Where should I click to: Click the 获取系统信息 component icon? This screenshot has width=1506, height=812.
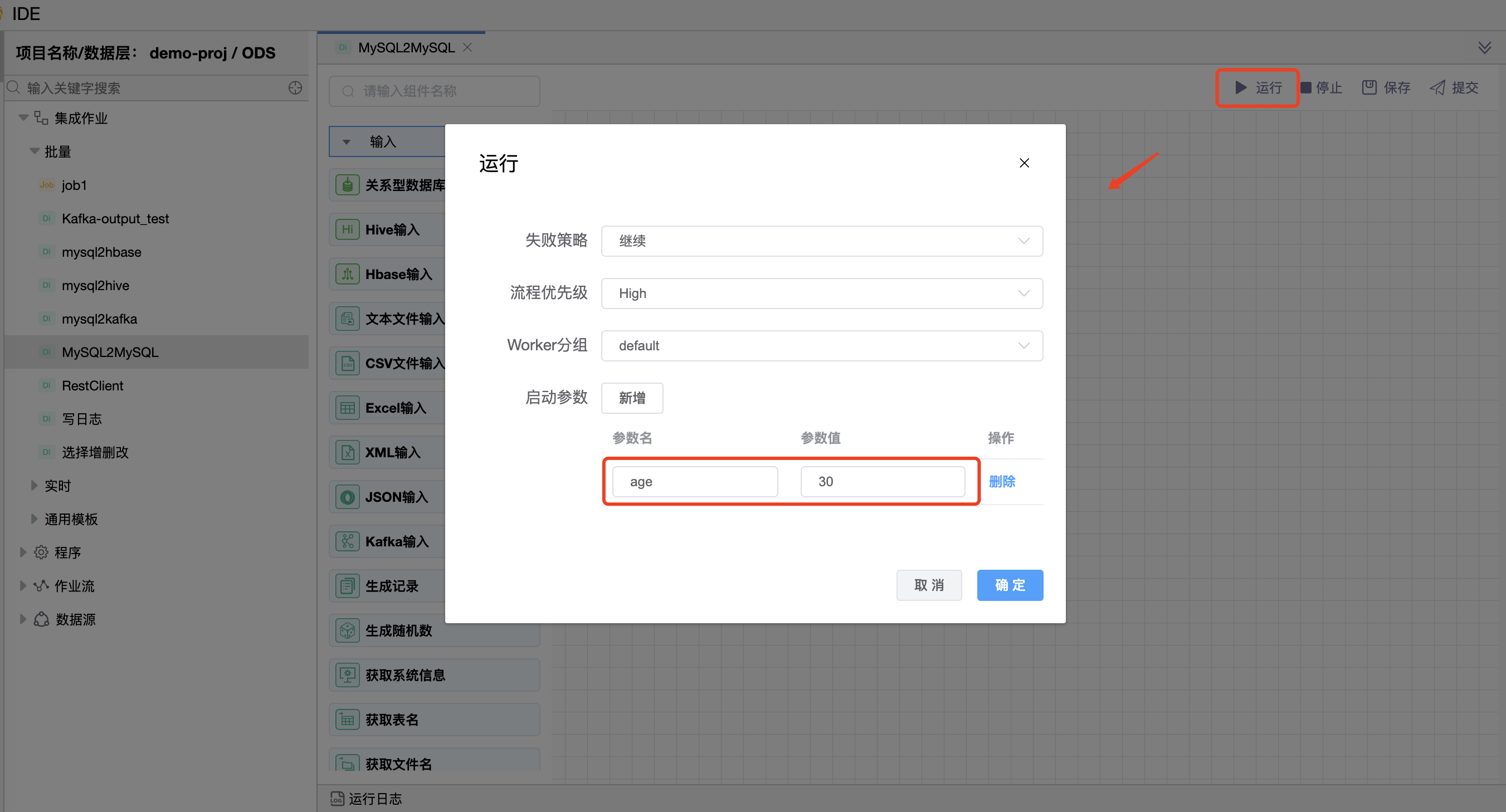point(347,674)
